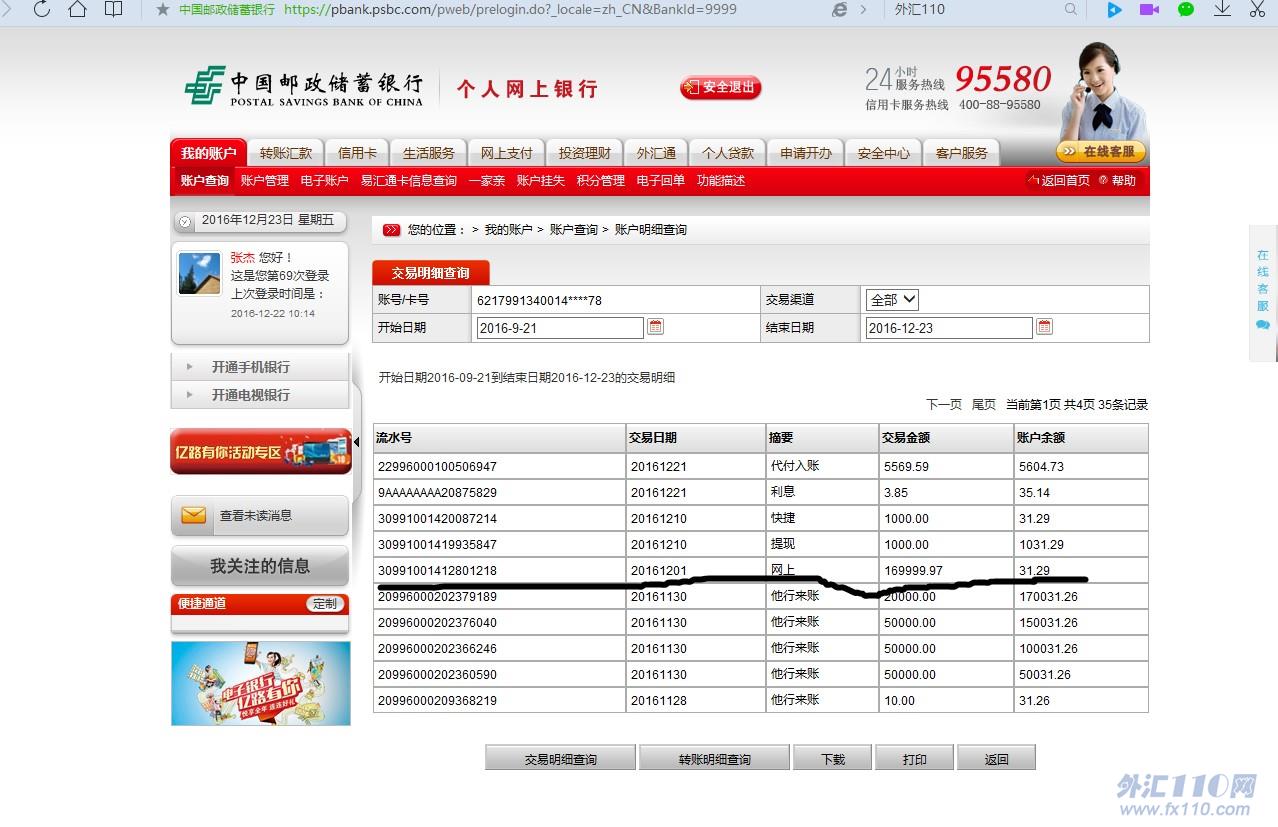Click the scissors screenshot icon
This screenshot has height=827, width=1278.
click(x=1257, y=10)
